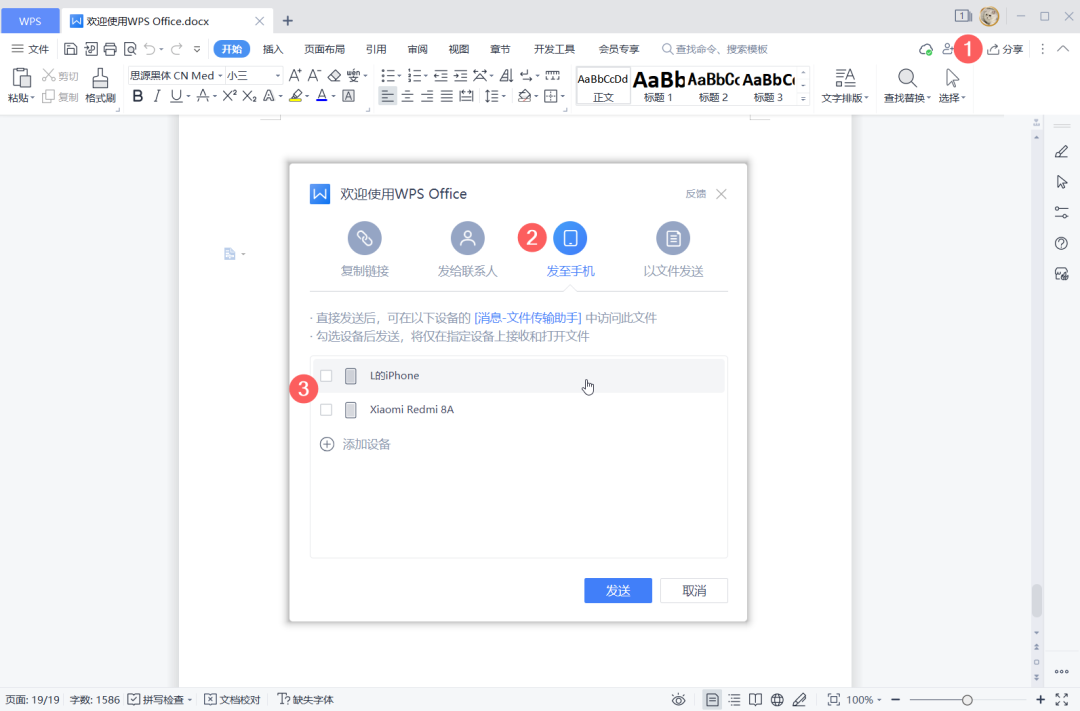This screenshot has width=1080, height=711.
Task: Click the pen tool in right sidebar
Action: pos(1061,152)
